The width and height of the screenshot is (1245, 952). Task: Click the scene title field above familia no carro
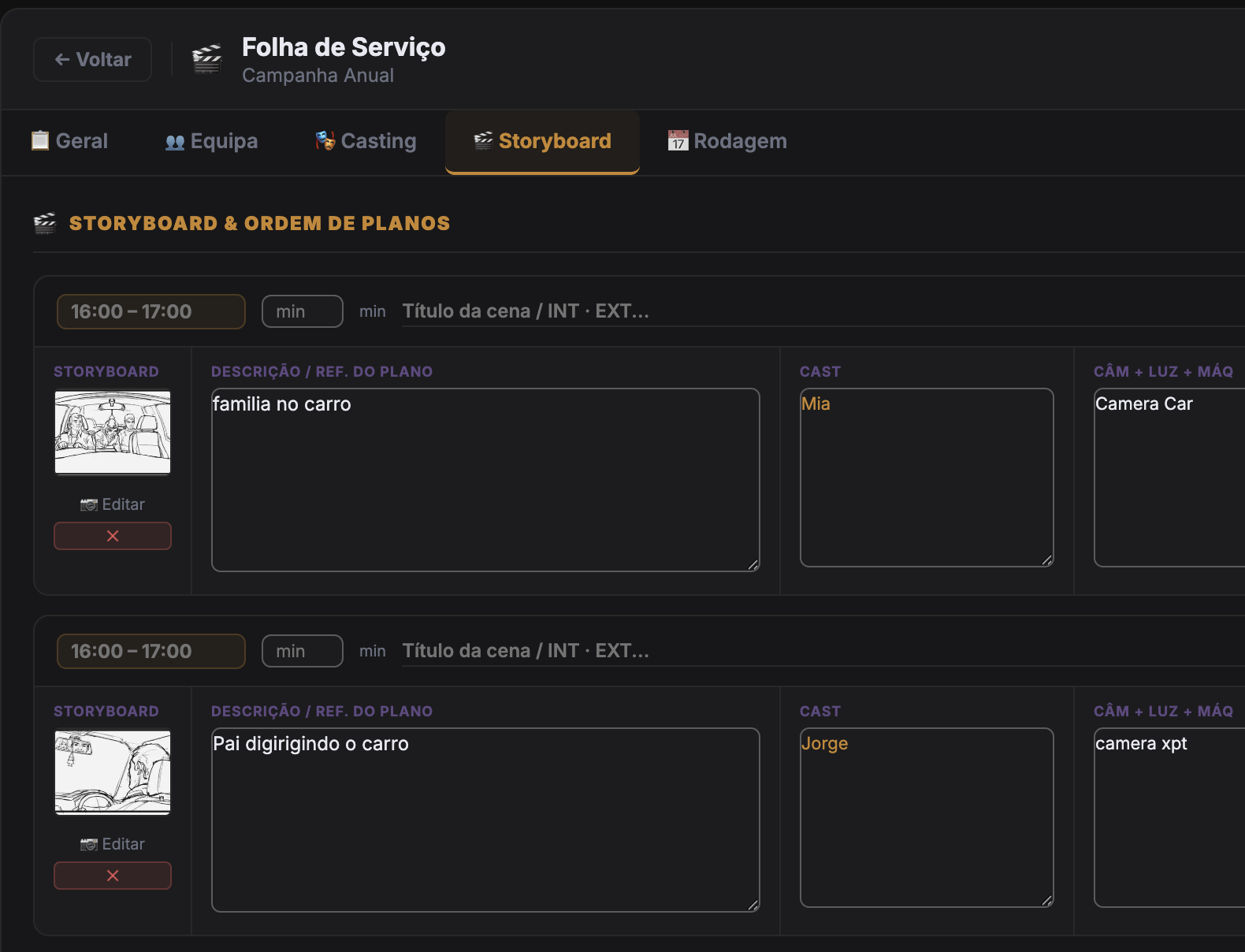823,311
